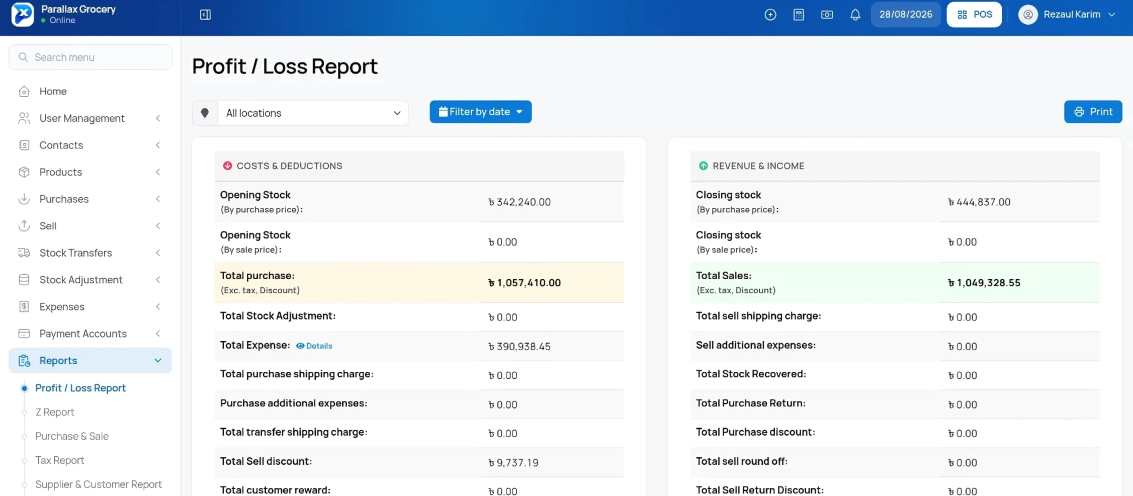Click the search magnifier icon
This screenshot has height=496, width=1133.
(23, 57)
